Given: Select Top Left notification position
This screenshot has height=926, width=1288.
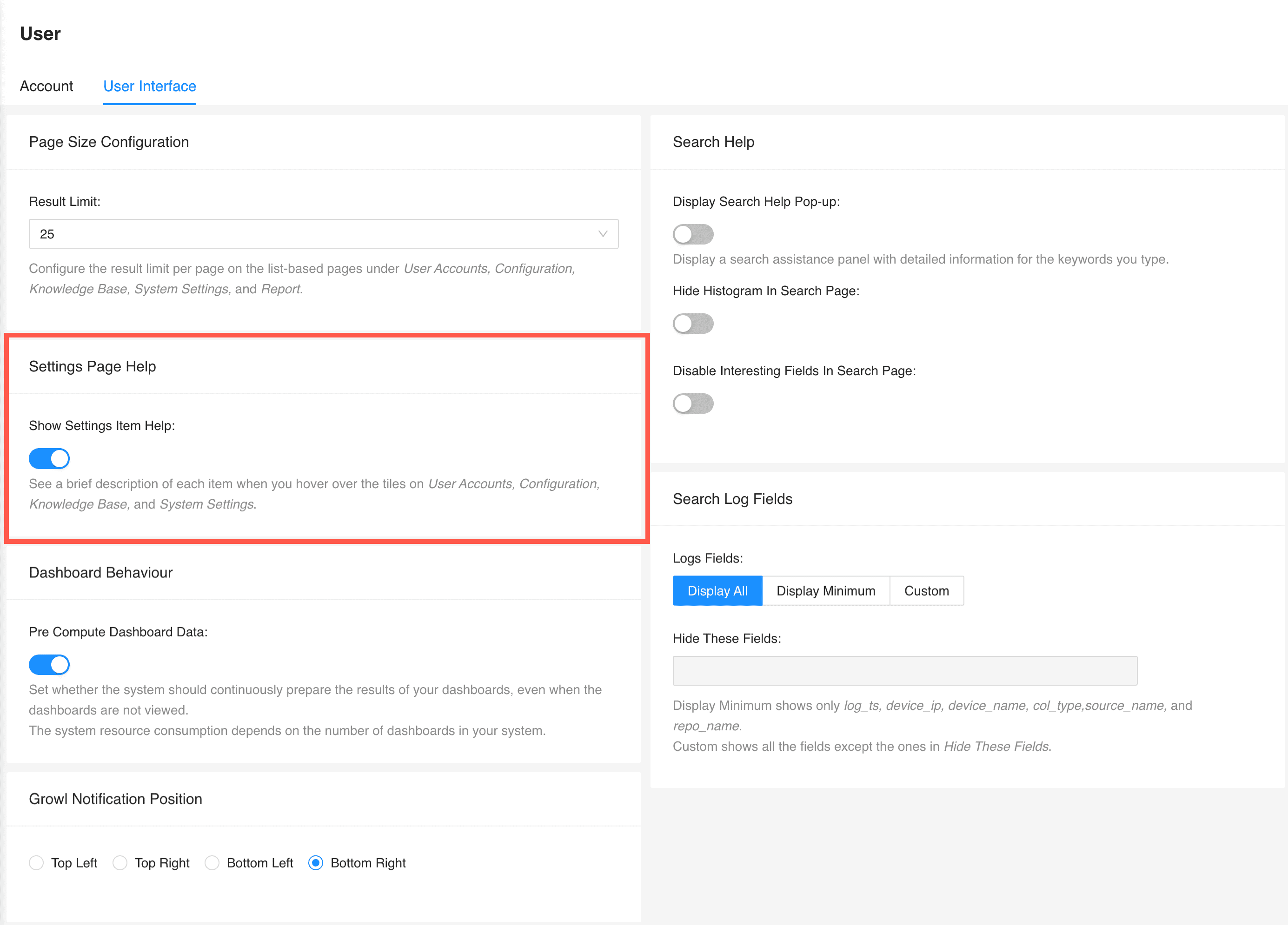Looking at the screenshot, I should click(x=36, y=862).
